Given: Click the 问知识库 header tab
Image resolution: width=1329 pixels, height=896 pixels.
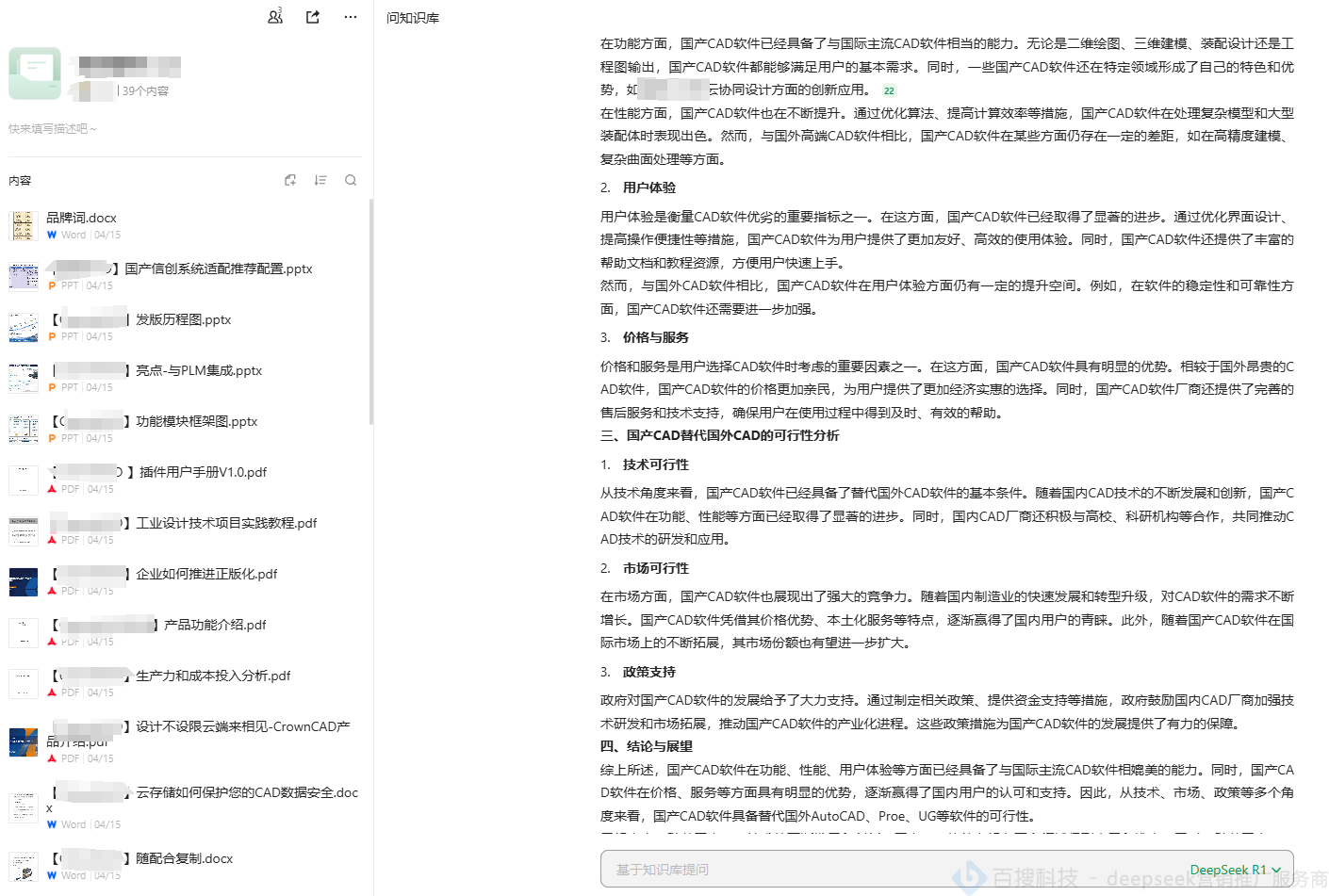Looking at the screenshot, I should [413, 18].
